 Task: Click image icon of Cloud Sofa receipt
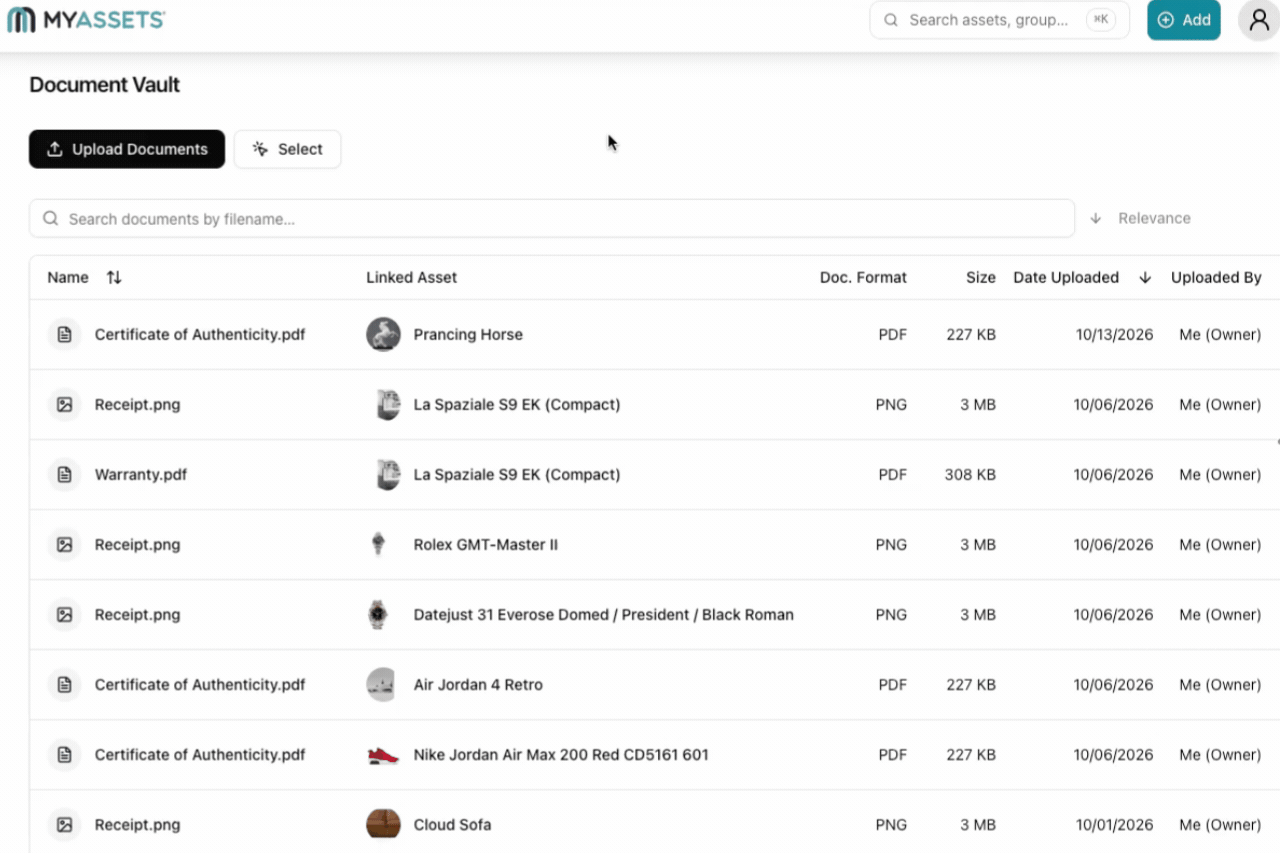[x=64, y=825]
